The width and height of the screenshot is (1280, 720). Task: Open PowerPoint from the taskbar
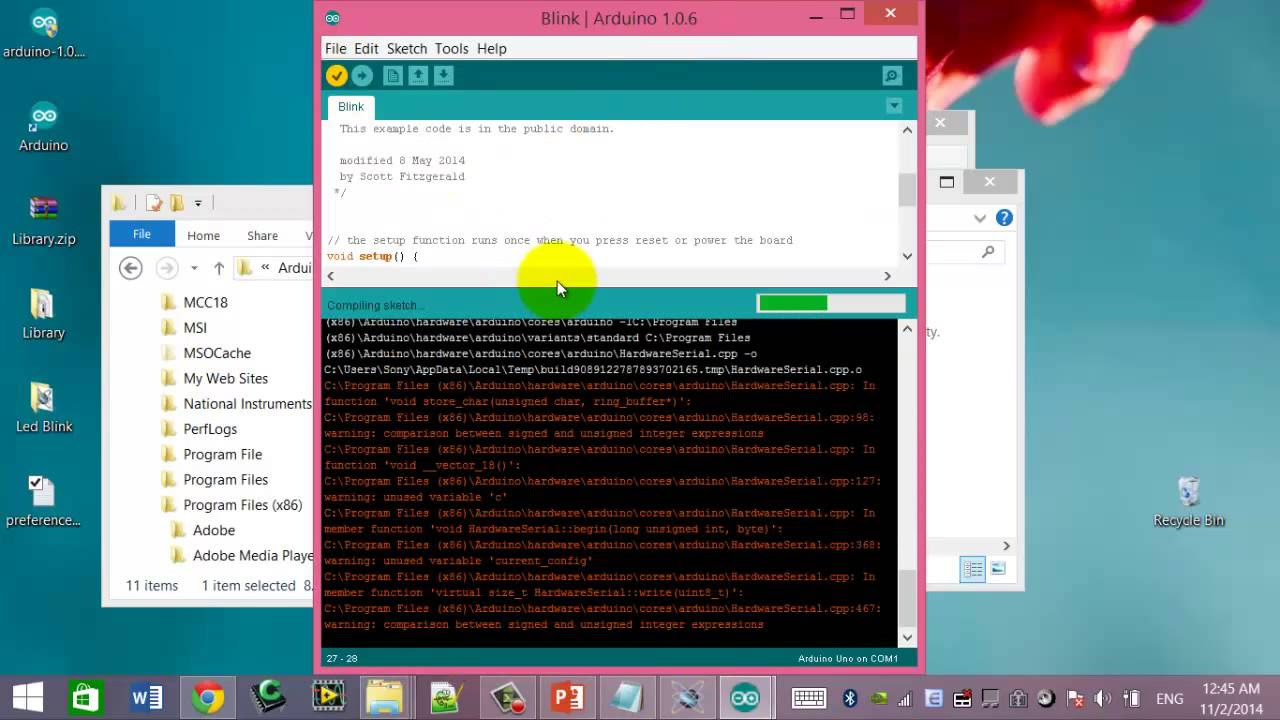[567, 697]
